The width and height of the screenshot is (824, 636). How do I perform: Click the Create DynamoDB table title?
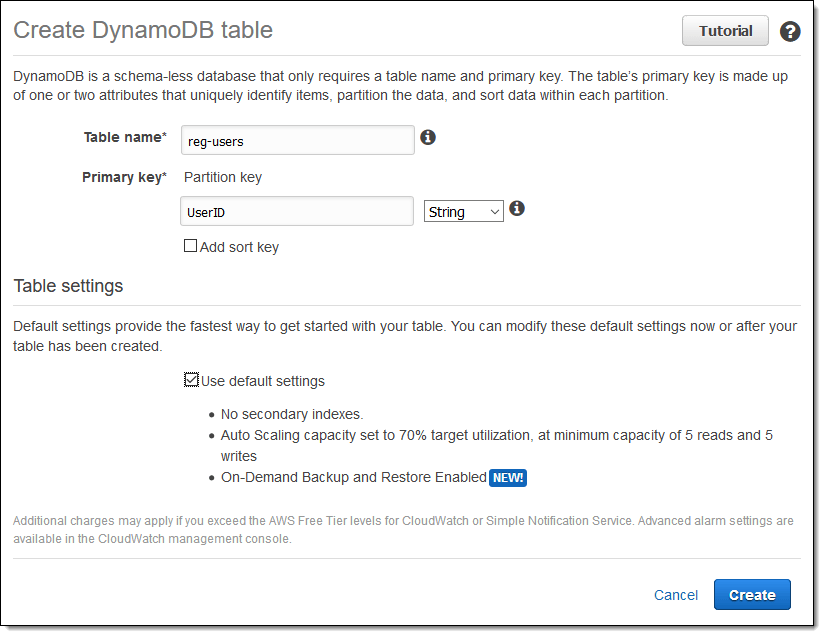143,30
